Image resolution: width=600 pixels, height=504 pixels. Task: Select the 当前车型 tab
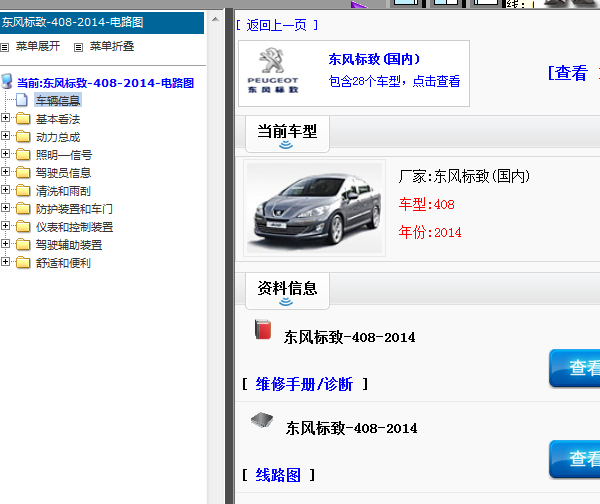(287, 134)
